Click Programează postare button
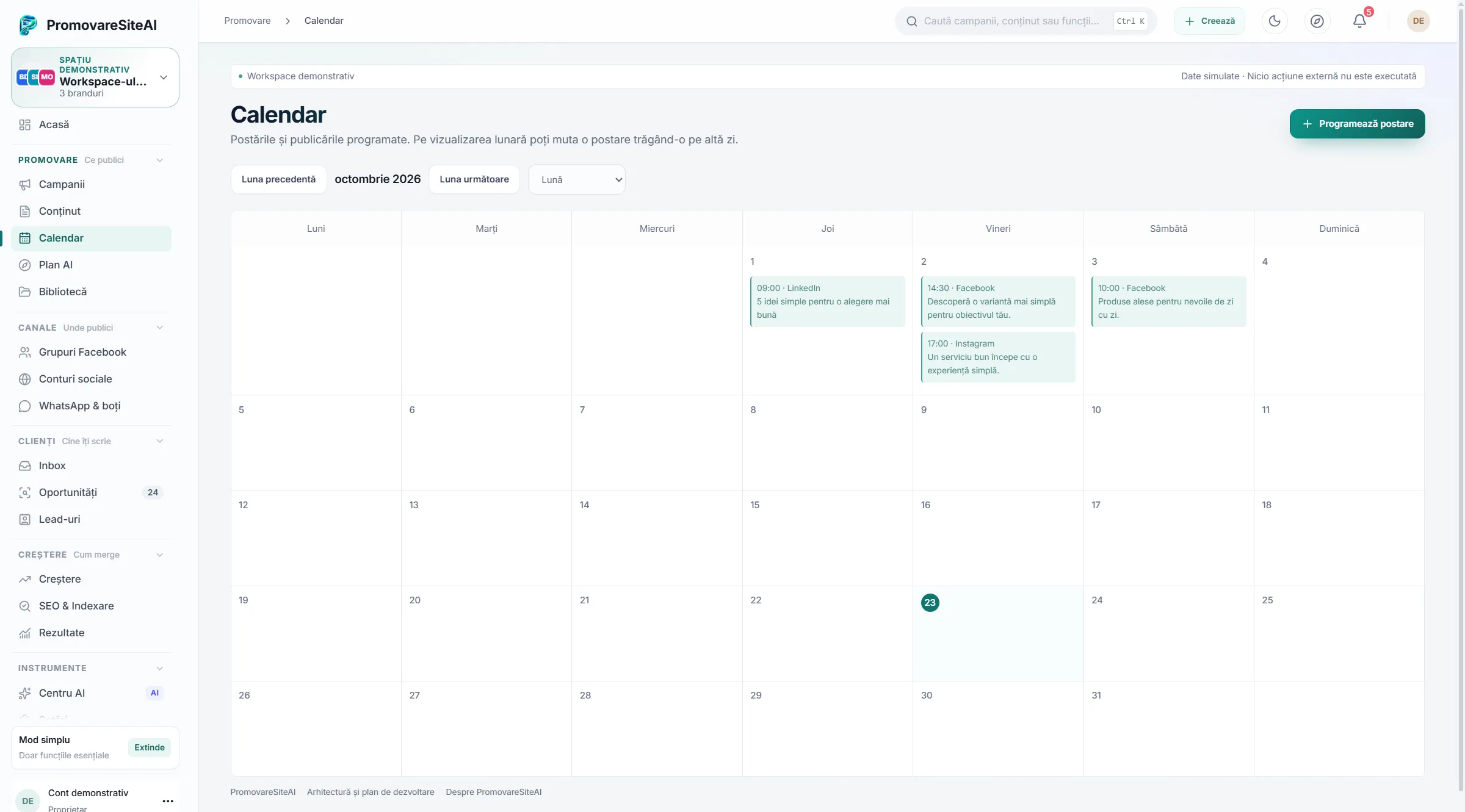This screenshot has height=812, width=1465. tap(1357, 124)
